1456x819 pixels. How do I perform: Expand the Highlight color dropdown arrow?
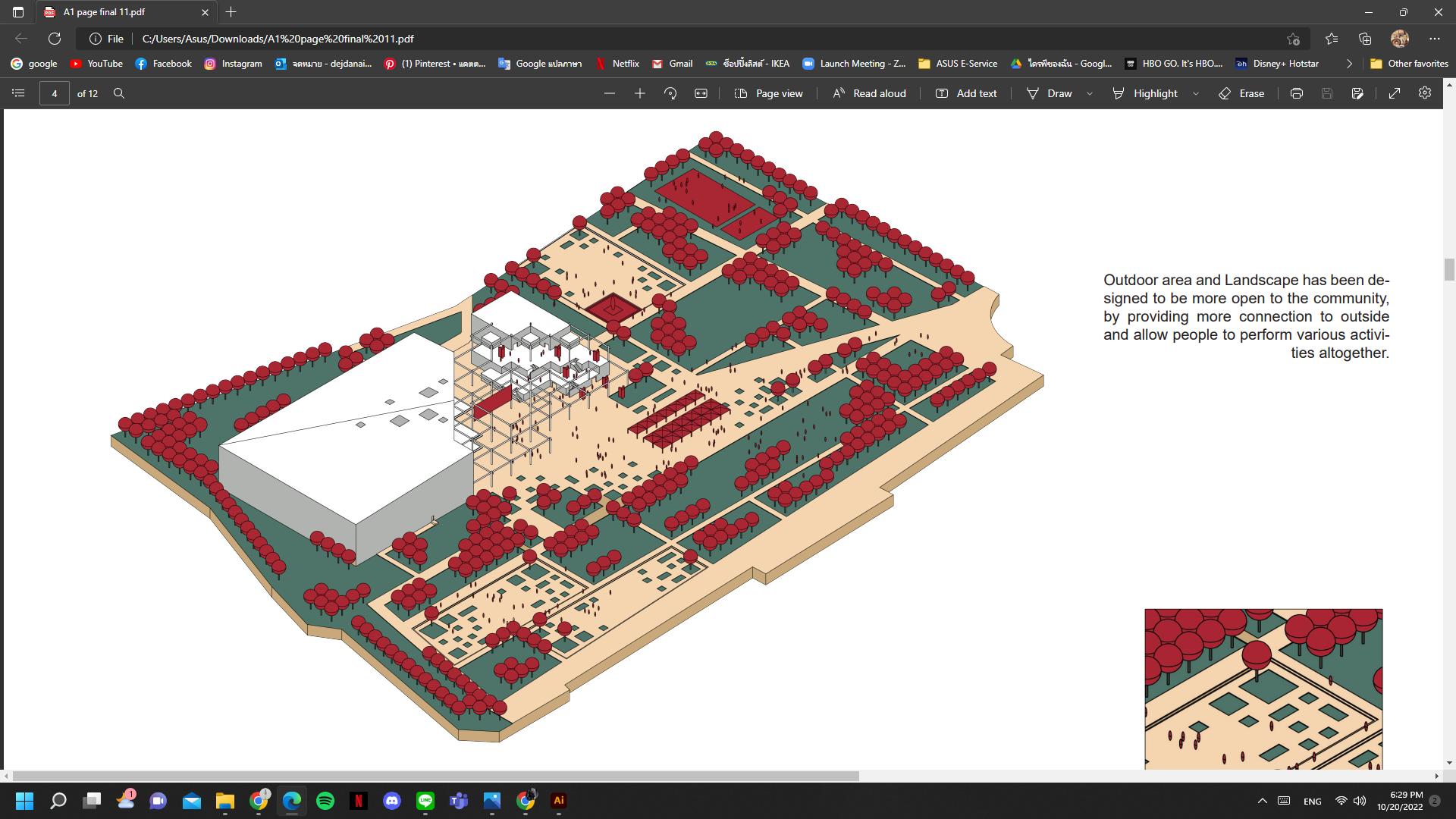coord(1196,93)
